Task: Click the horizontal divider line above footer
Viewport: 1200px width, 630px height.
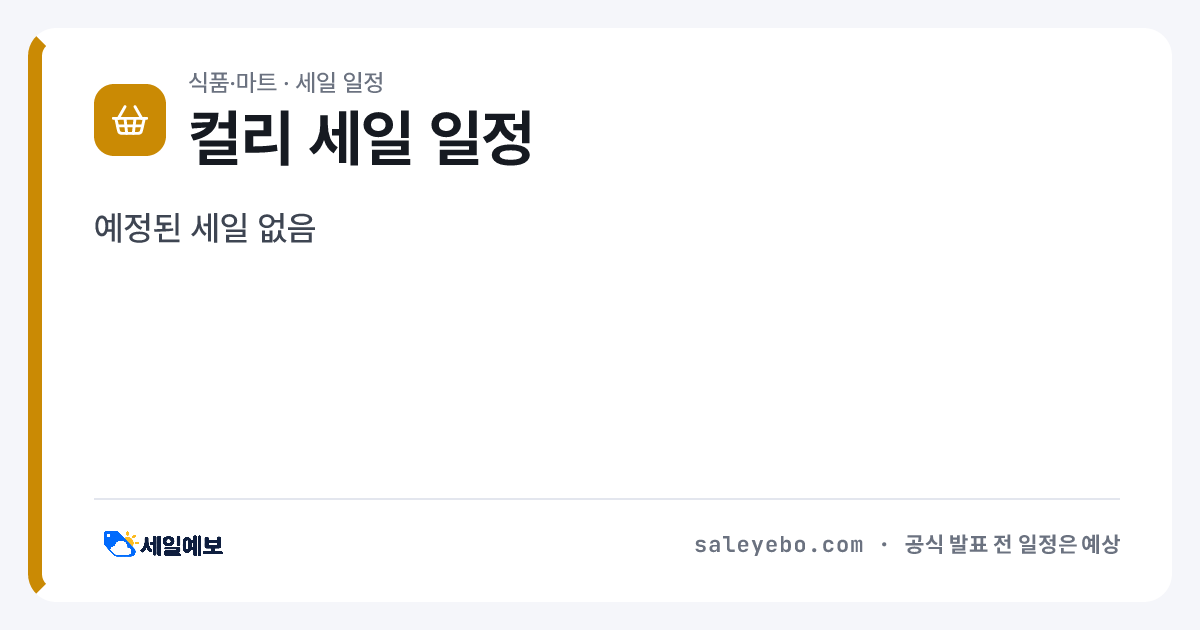Action: coord(607,499)
